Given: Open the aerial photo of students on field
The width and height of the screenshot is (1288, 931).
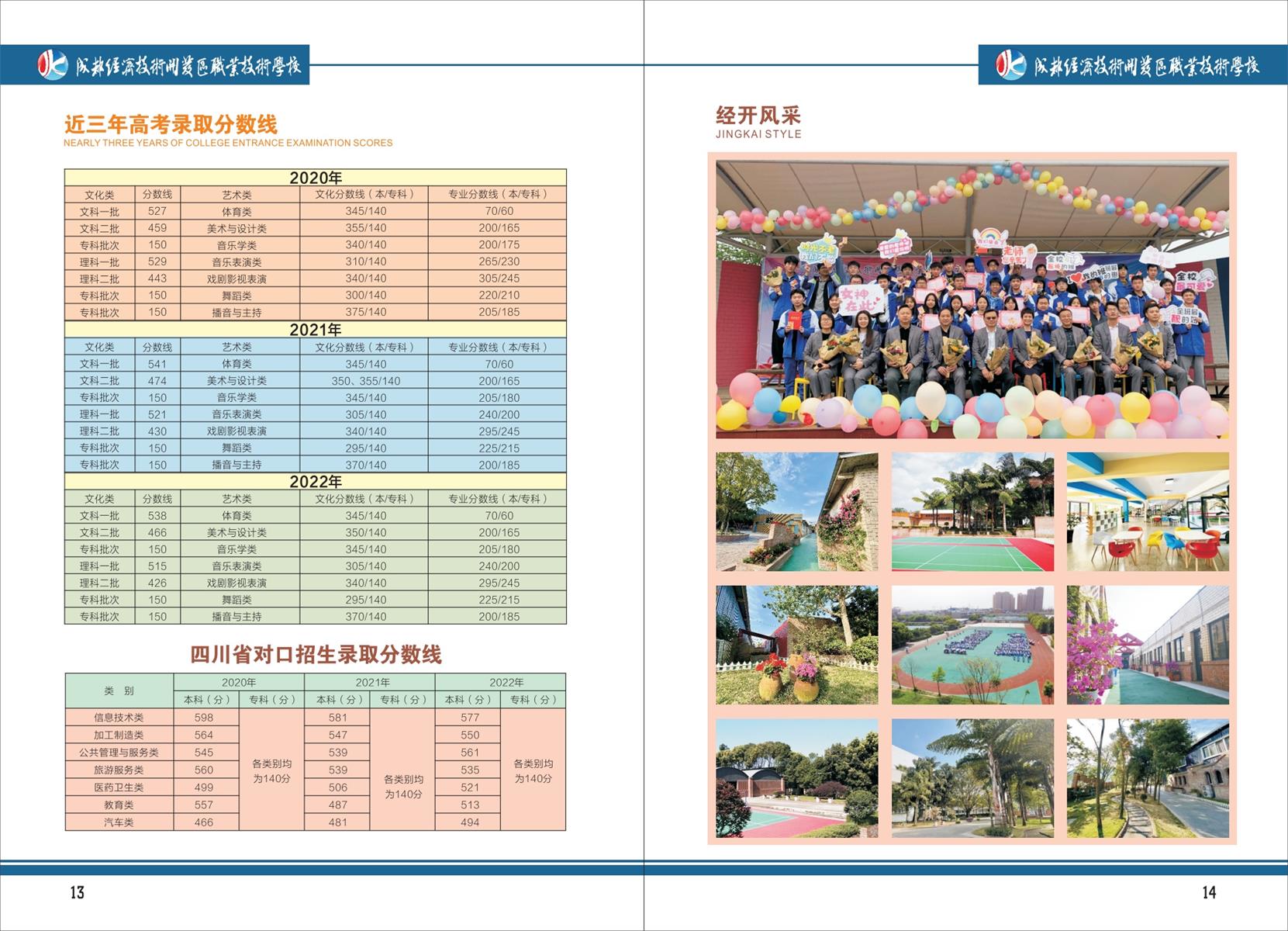Looking at the screenshot, I should coord(972,645).
